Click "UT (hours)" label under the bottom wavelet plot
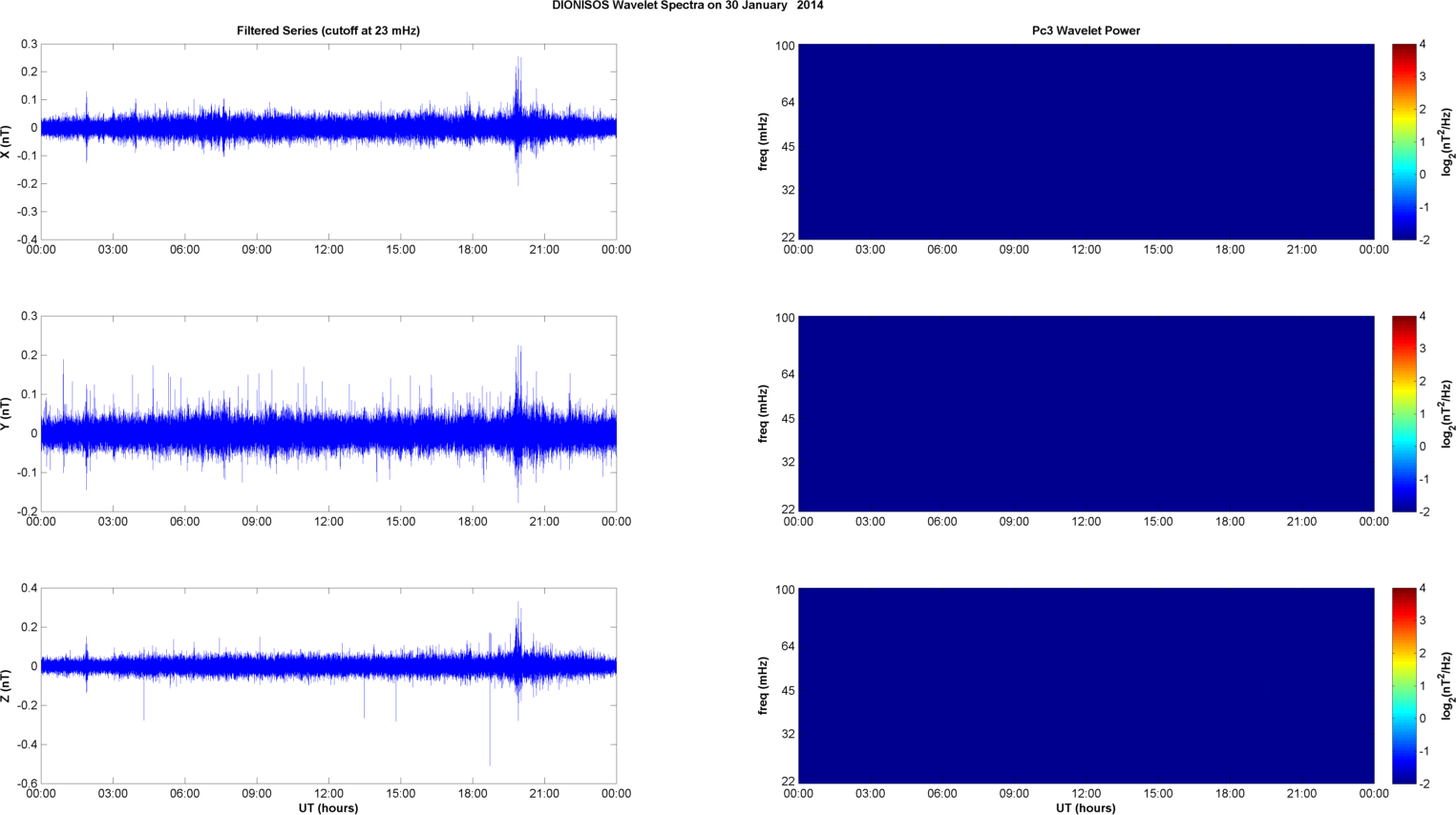Viewport: 1456px width, 815px height. pos(1086,807)
